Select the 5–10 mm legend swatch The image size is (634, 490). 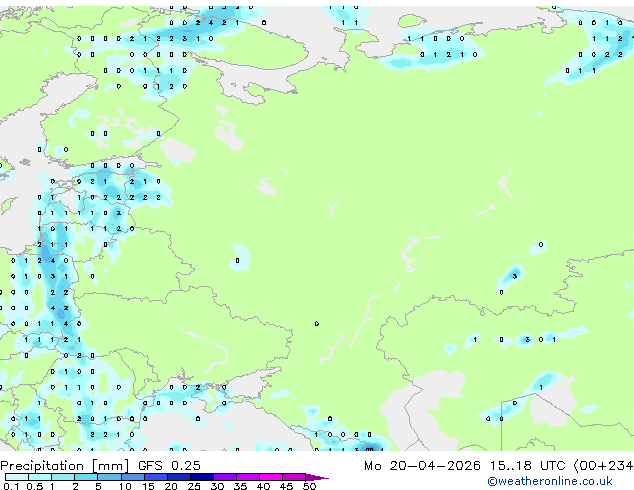pyautogui.click(x=109, y=477)
